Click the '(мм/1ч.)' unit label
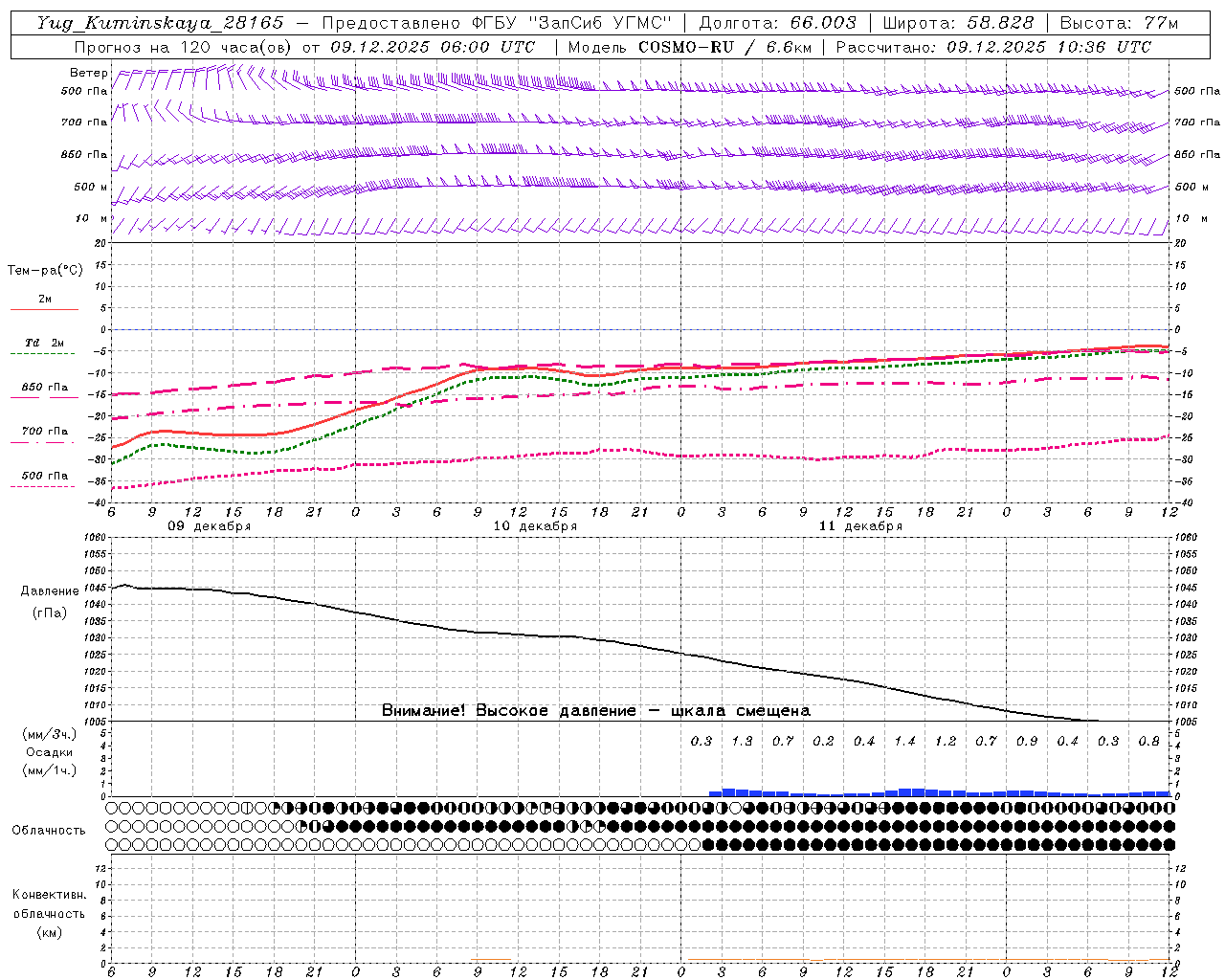 [50, 770]
